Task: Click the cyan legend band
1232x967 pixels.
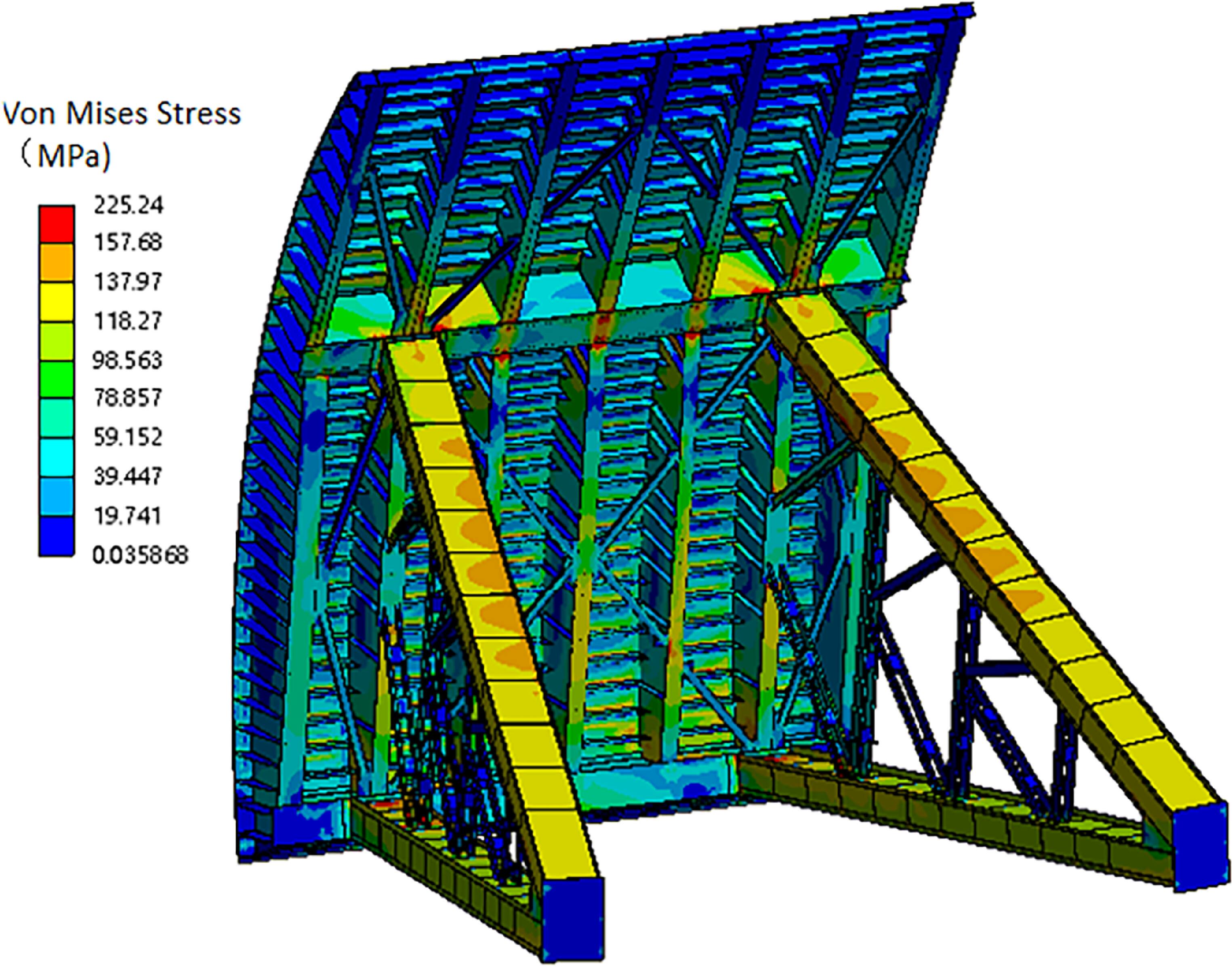Action: [56, 458]
